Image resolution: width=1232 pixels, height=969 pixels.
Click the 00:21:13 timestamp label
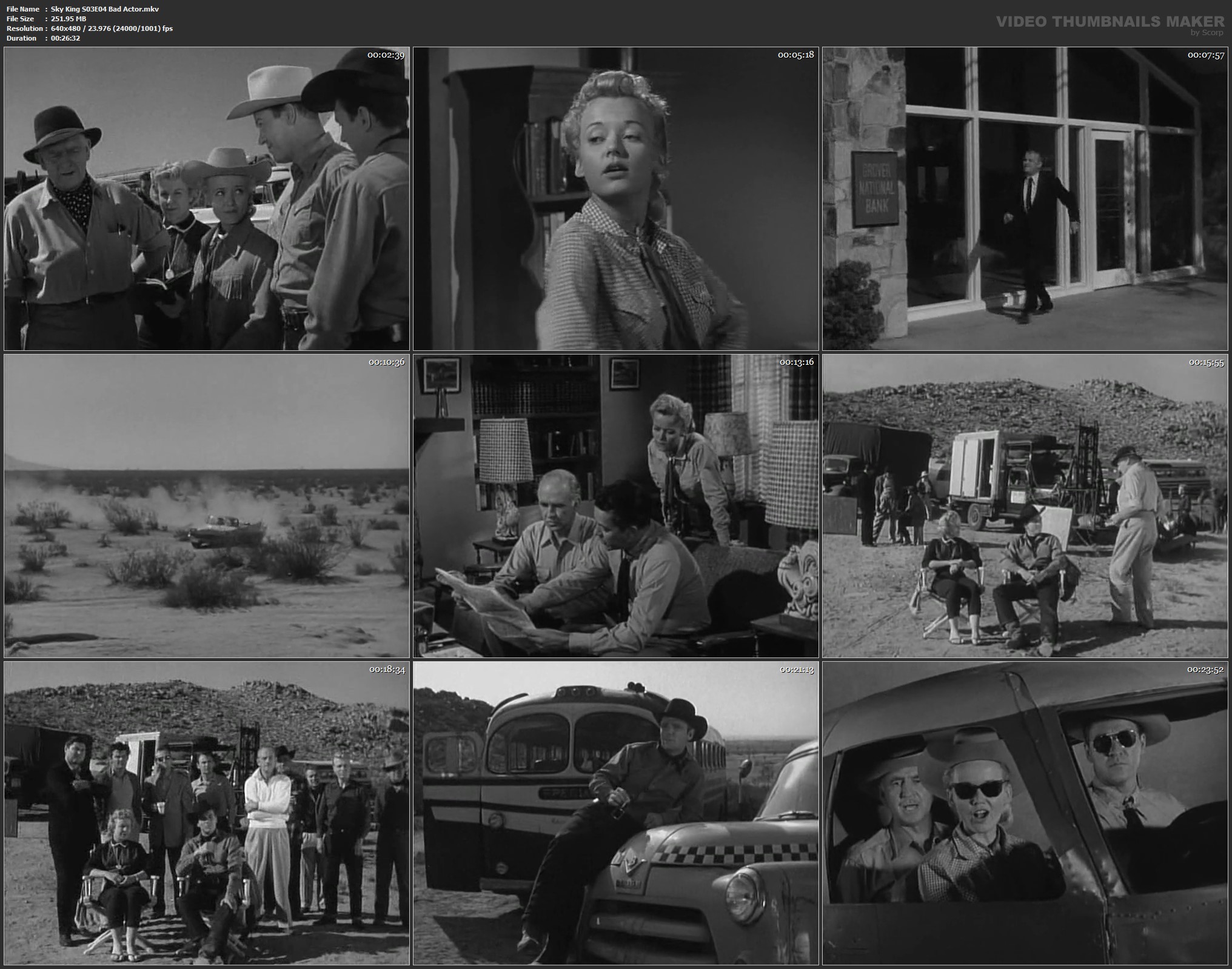(796, 670)
